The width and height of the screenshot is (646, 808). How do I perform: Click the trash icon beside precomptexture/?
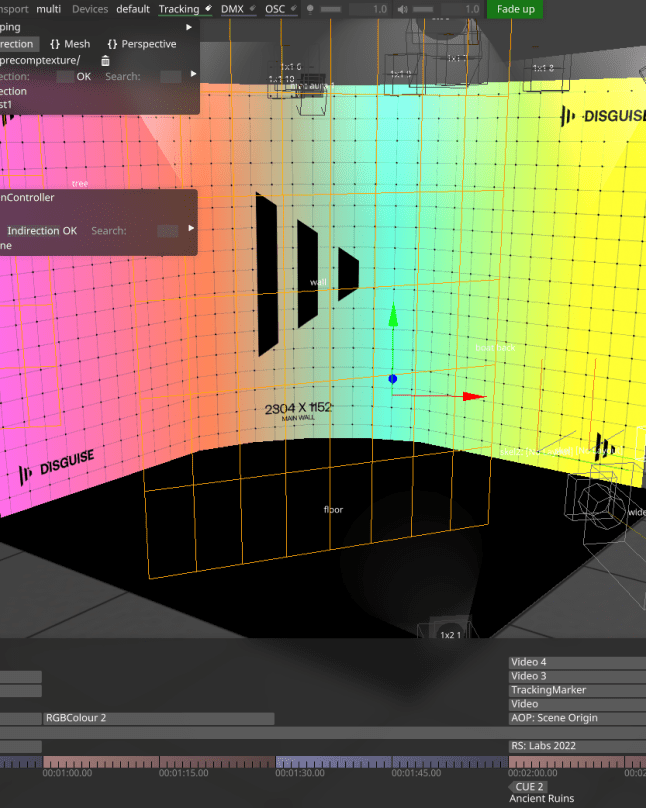pyautogui.click(x=105, y=61)
